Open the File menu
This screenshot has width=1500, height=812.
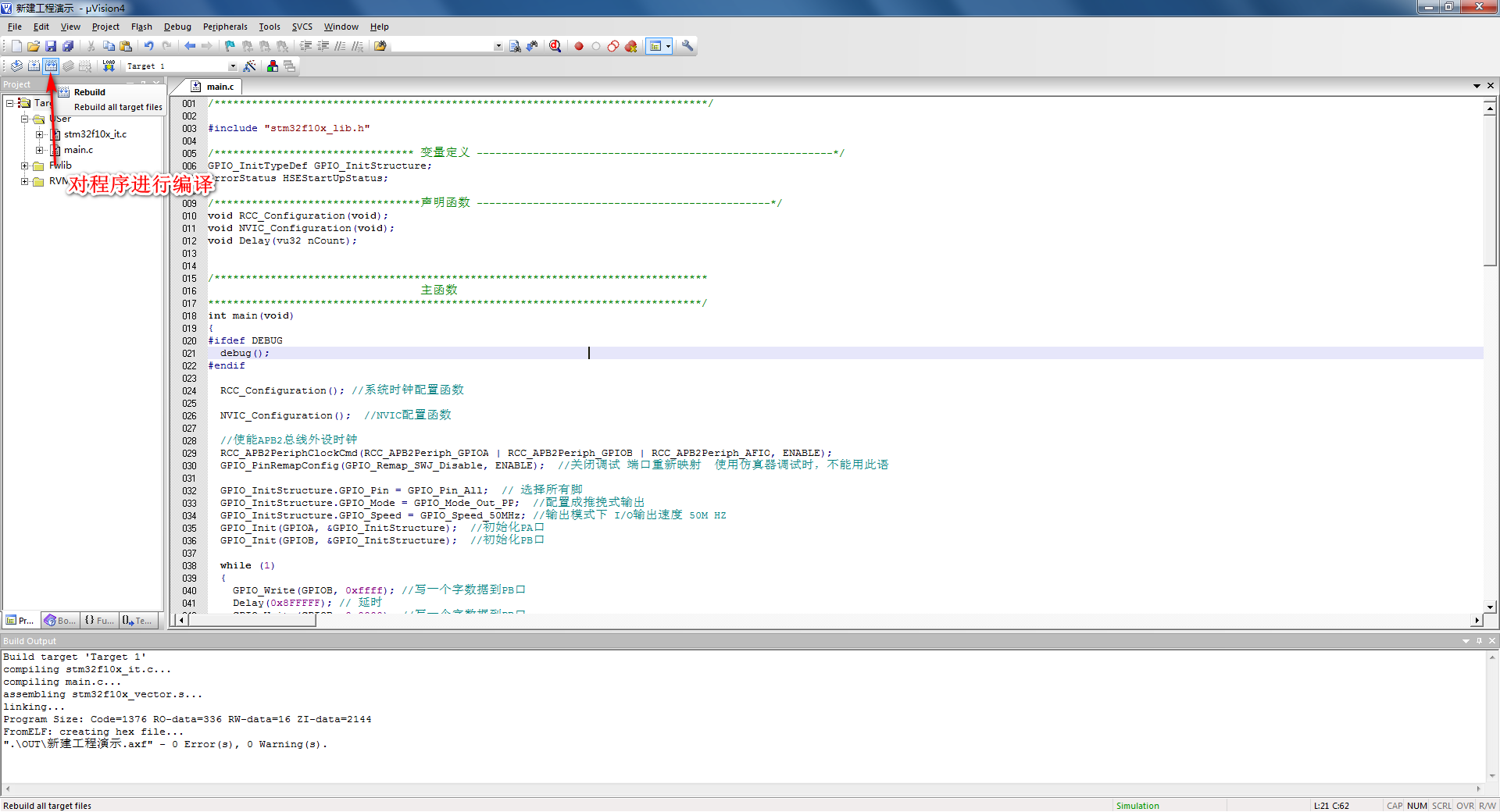pos(15,27)
